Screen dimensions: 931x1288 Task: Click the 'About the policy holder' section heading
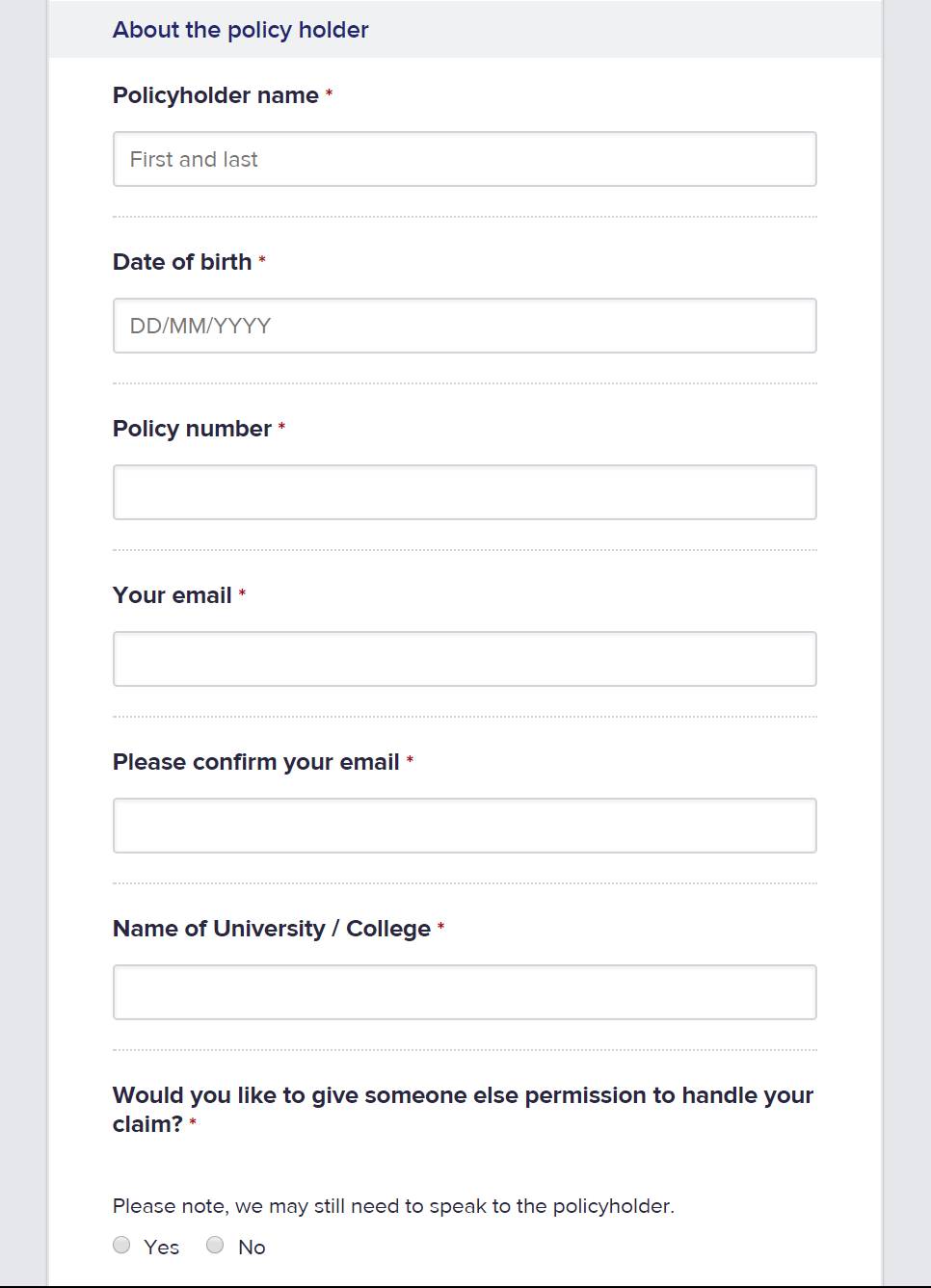(240, 30)
